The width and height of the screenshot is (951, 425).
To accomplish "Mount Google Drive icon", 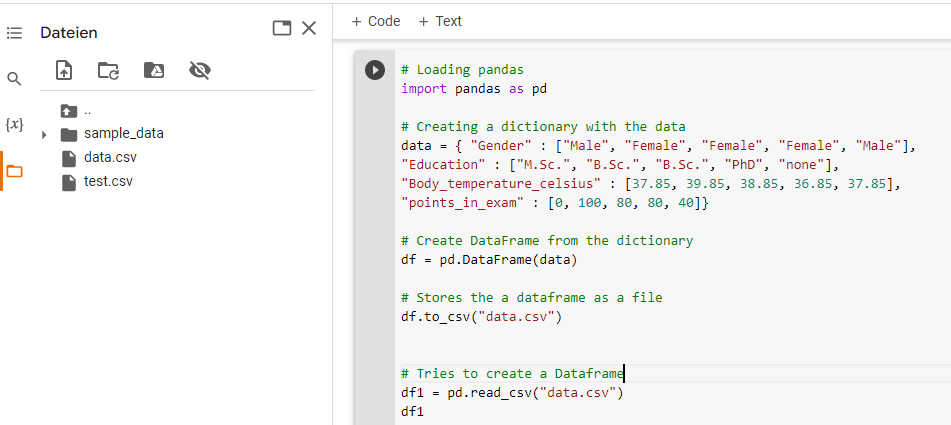I will pos(154,70).
